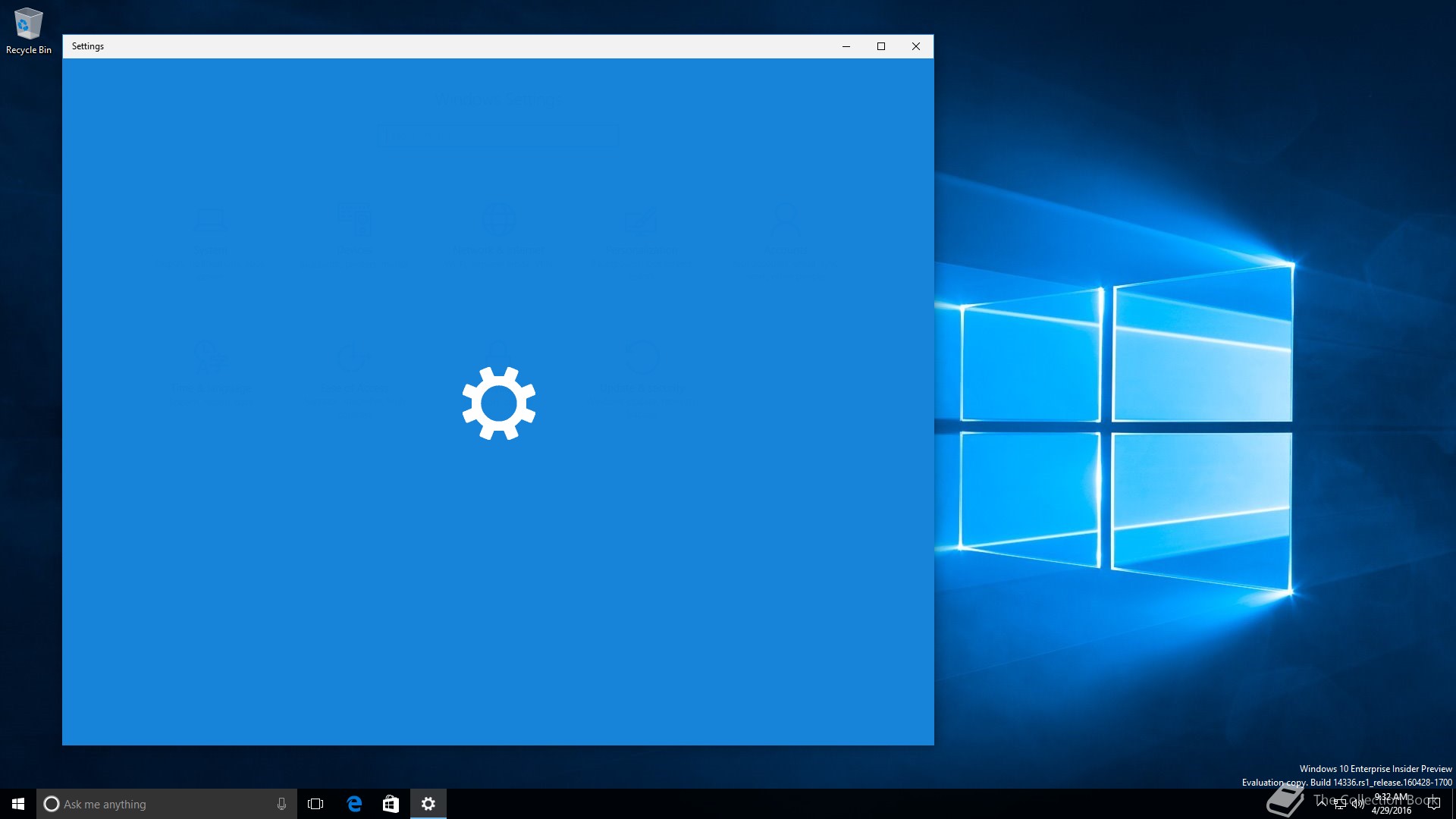Activate the Cortana microphone icon
The image size is (1456, 819).
[x=281, y=804]
